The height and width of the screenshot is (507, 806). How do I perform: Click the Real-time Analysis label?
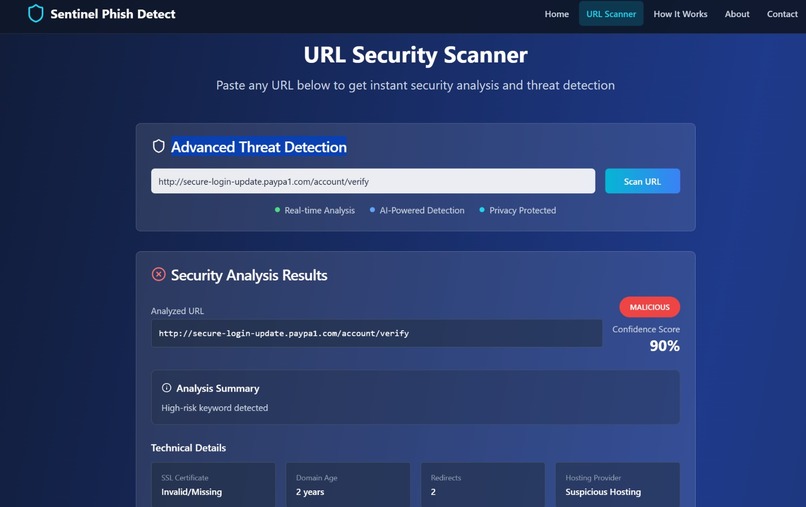coord(320,210)
